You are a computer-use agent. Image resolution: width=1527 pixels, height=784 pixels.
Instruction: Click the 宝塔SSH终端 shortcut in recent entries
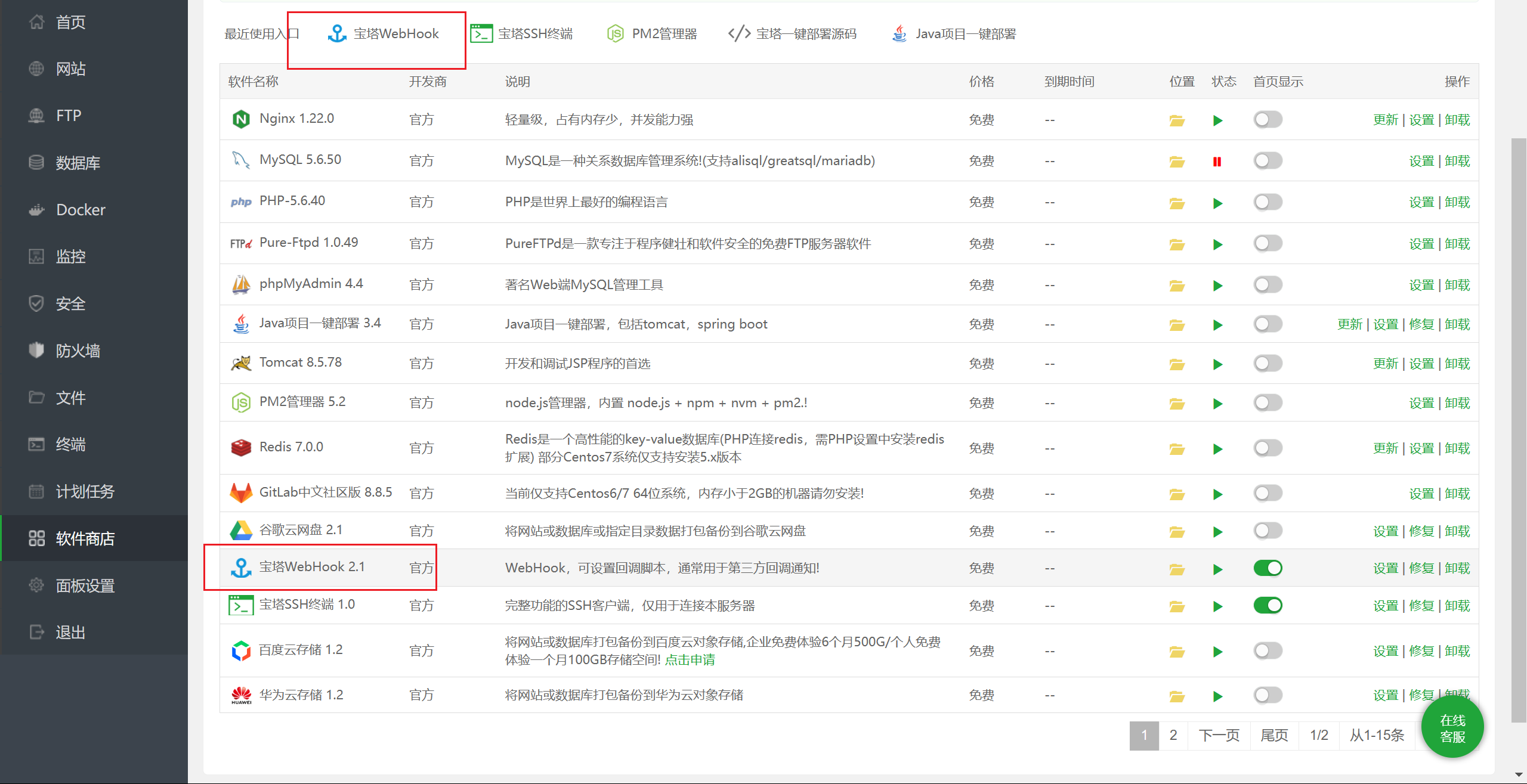(x=521, y=34)
